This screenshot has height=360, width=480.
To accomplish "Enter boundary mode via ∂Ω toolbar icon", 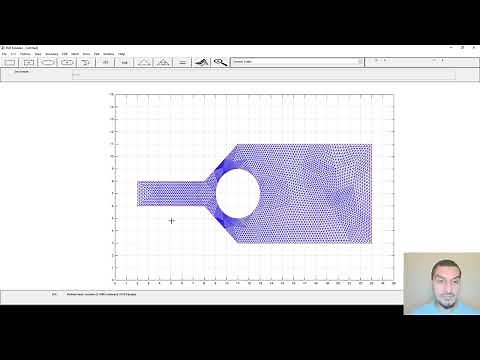I will pyautogui.click(x=105, y=62).
